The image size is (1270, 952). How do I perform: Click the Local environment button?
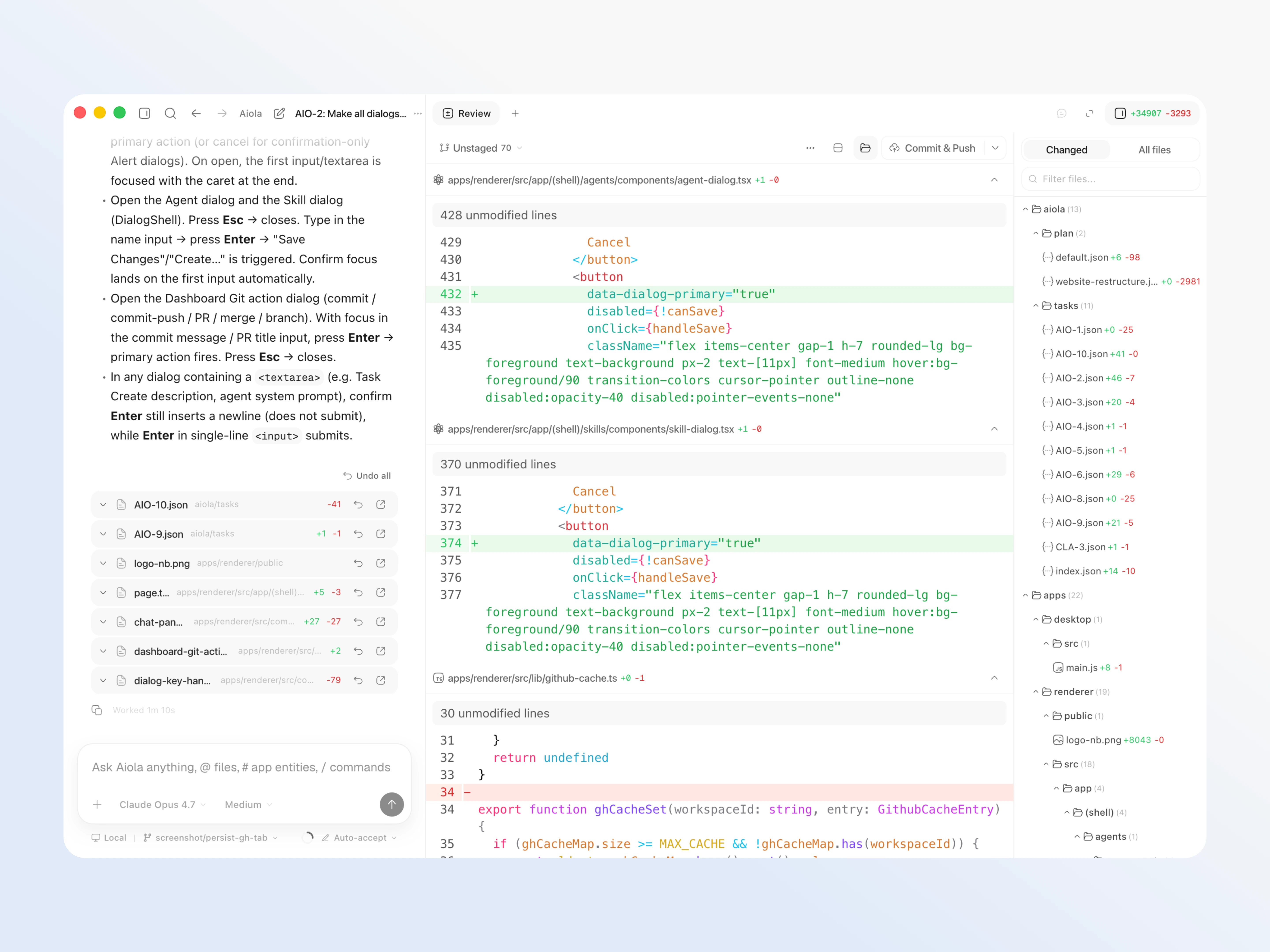(109, 838)
